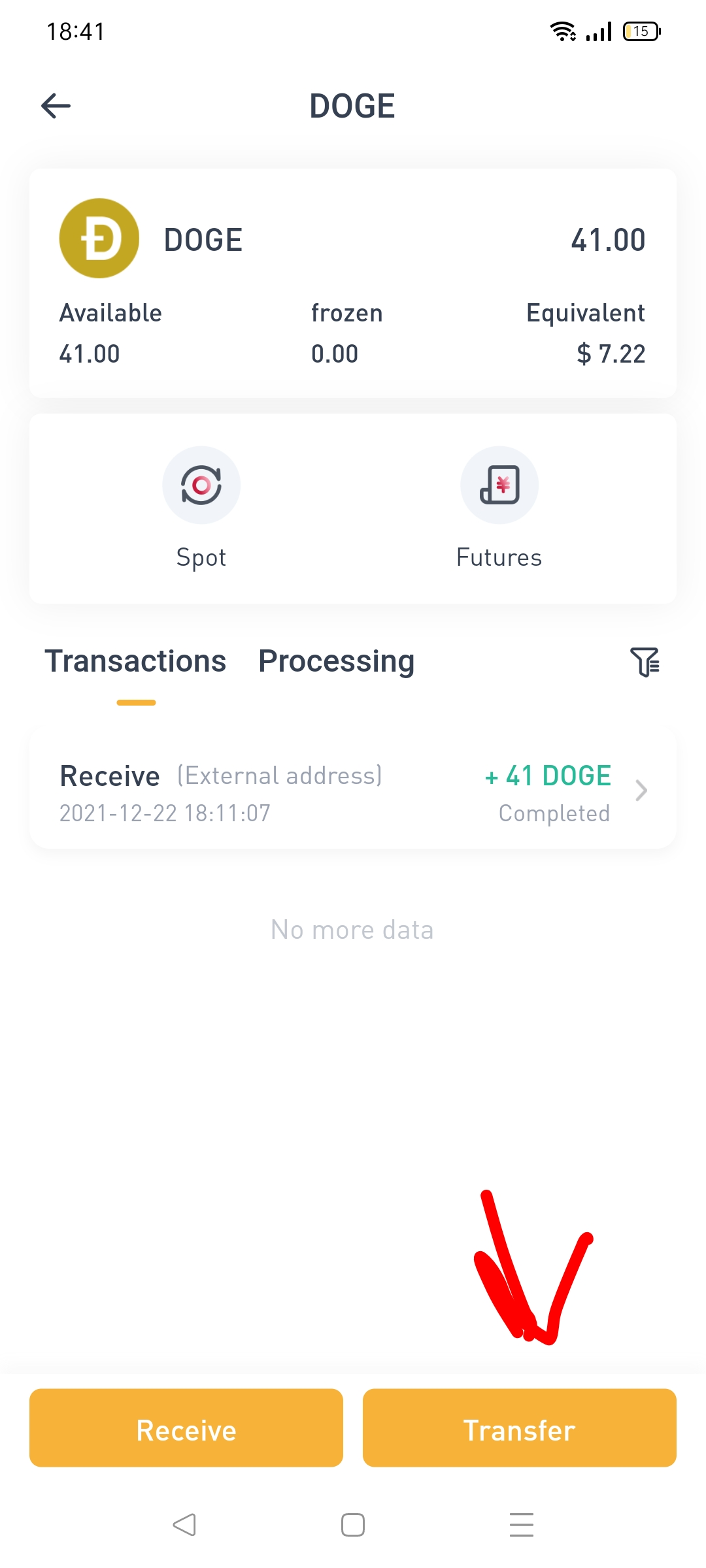Screen dimensions: 706x1568
Task: Tap the orange Transfer button
Action: point(520,1428)
